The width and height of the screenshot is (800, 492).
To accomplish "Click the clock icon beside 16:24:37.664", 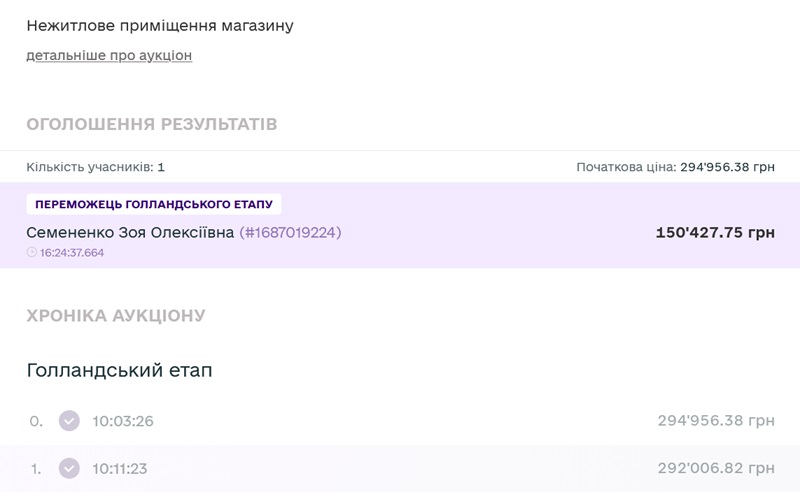I will (x=32, y=253).
